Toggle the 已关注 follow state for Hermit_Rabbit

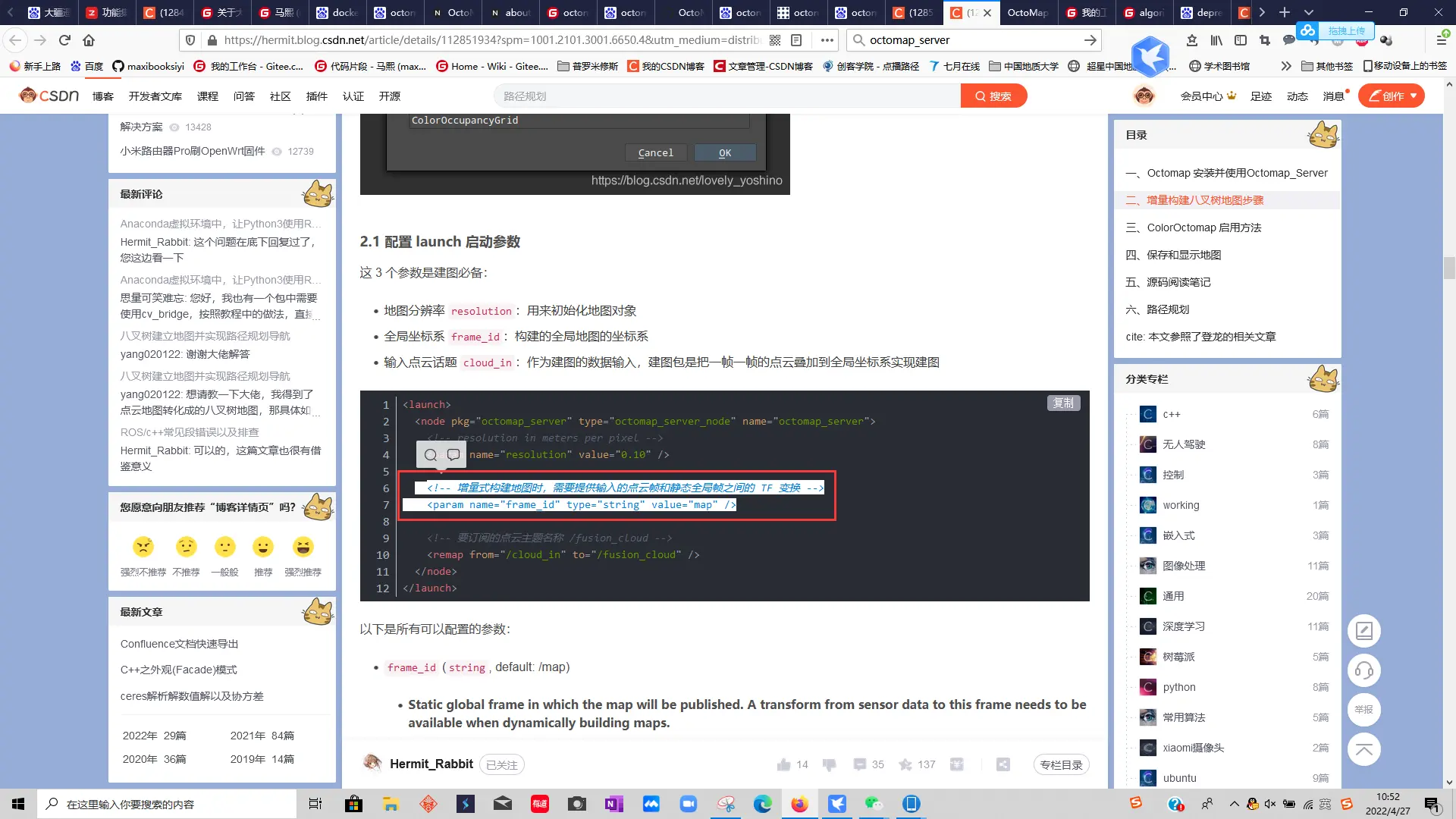(501, 764)
